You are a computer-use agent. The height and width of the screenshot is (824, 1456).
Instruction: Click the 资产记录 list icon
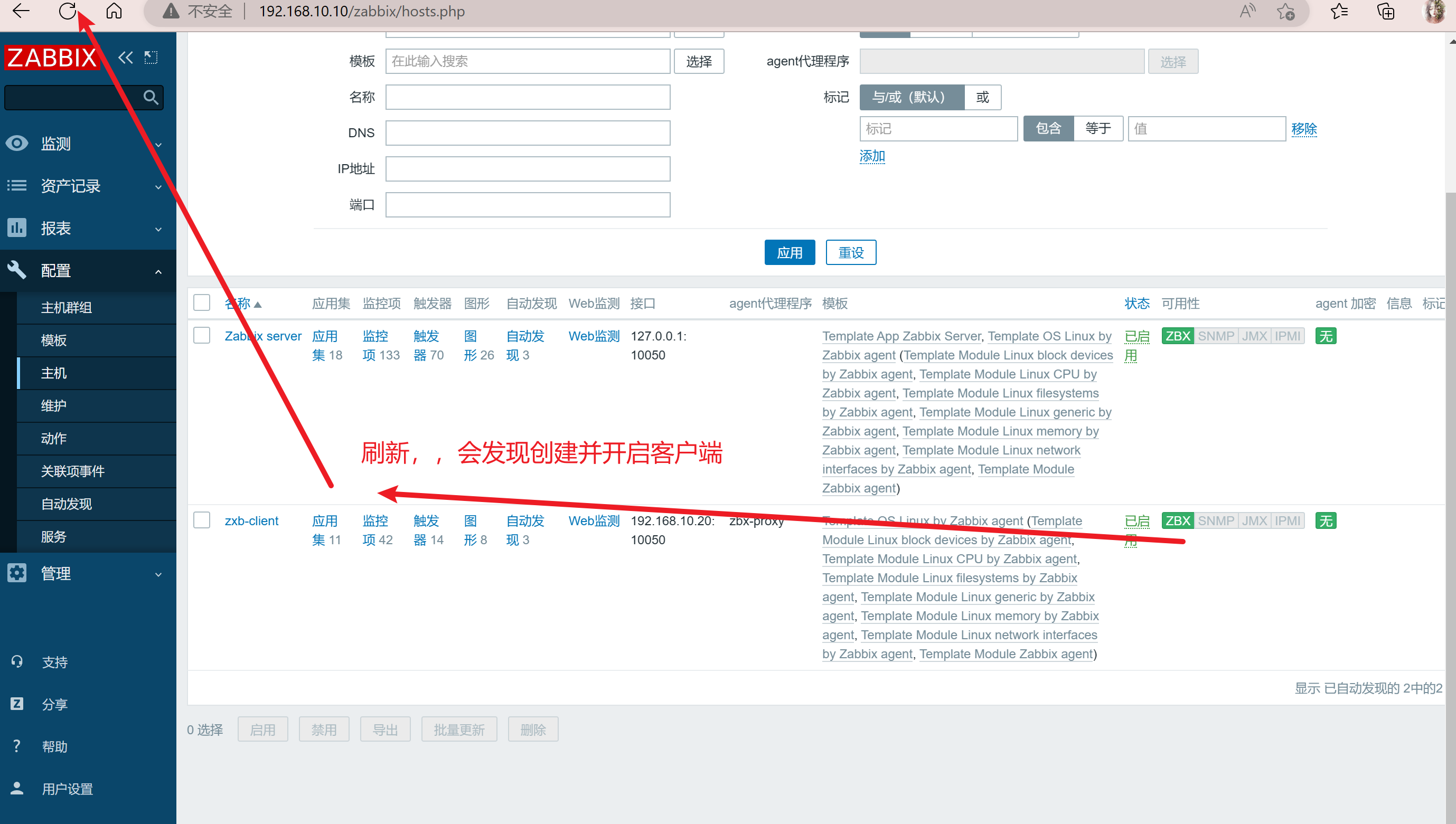17,186
